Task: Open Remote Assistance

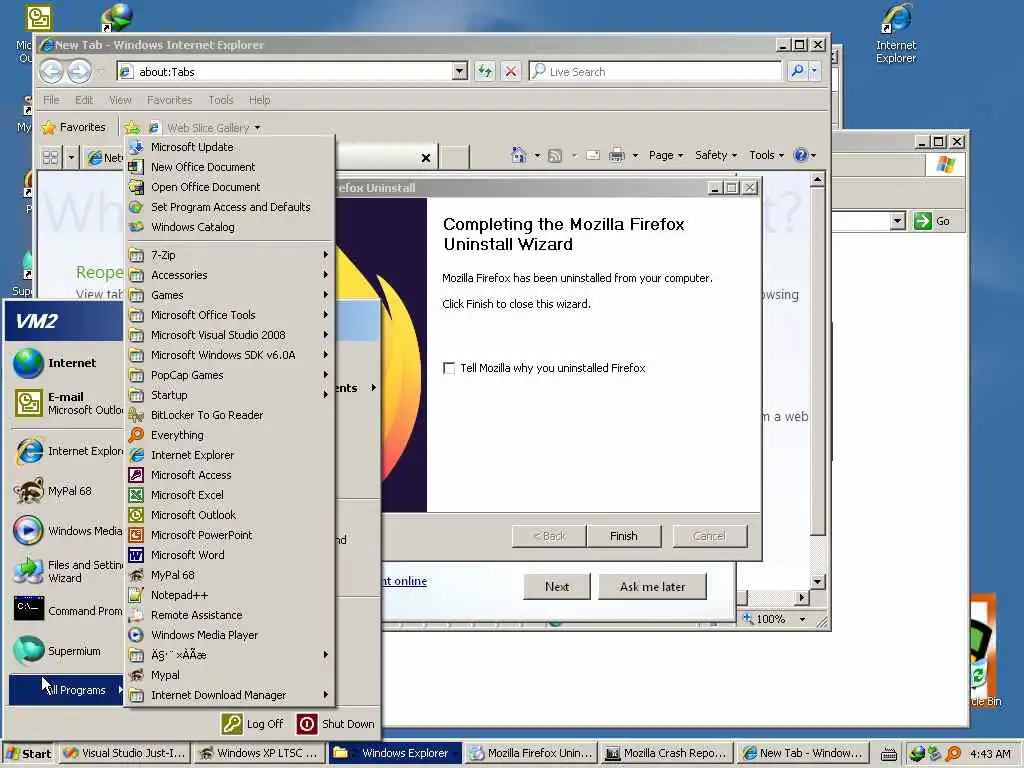Action: coord(230,615)
